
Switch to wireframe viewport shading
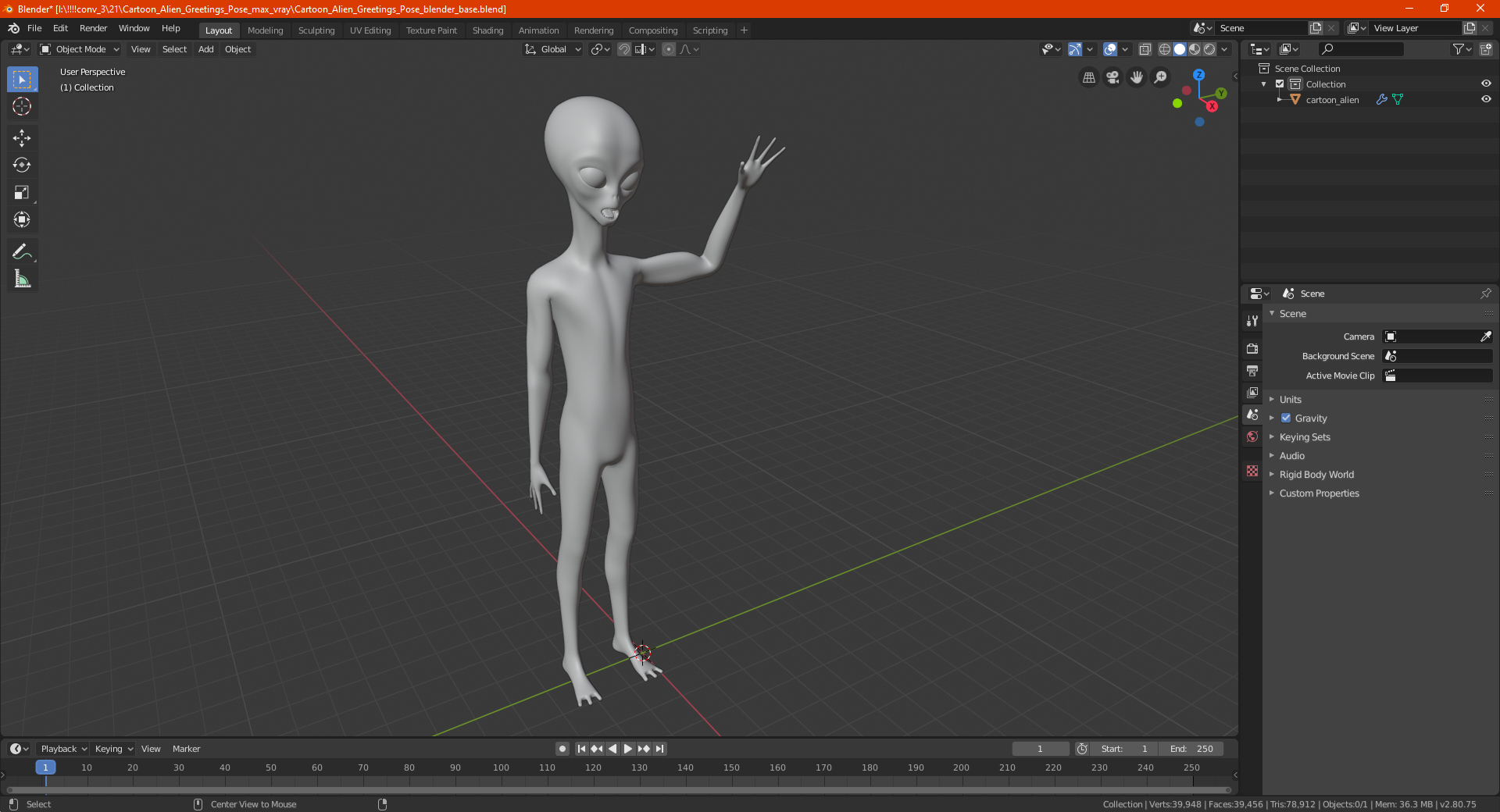[x=1164, y=49]
